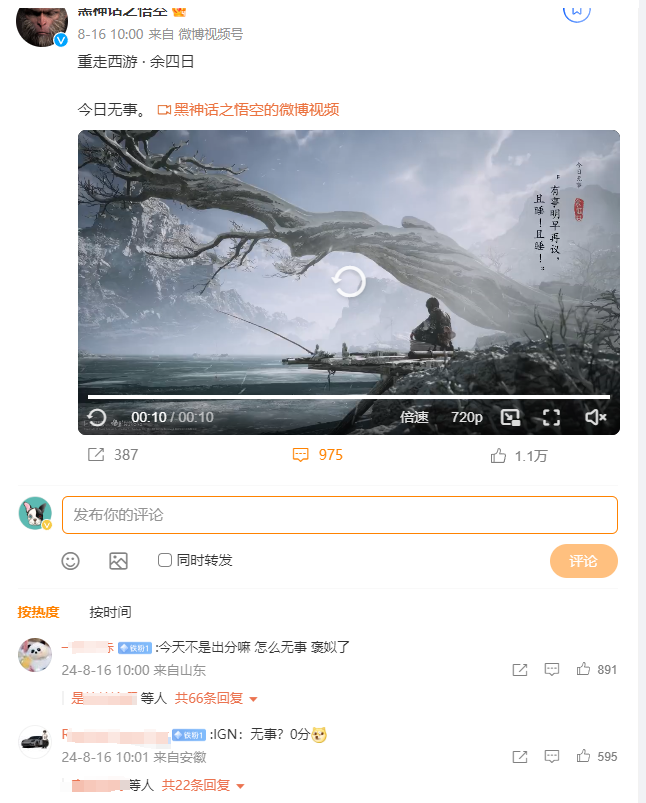Open the 黑神话之悟空的微博视频 link

click(248, 110)
